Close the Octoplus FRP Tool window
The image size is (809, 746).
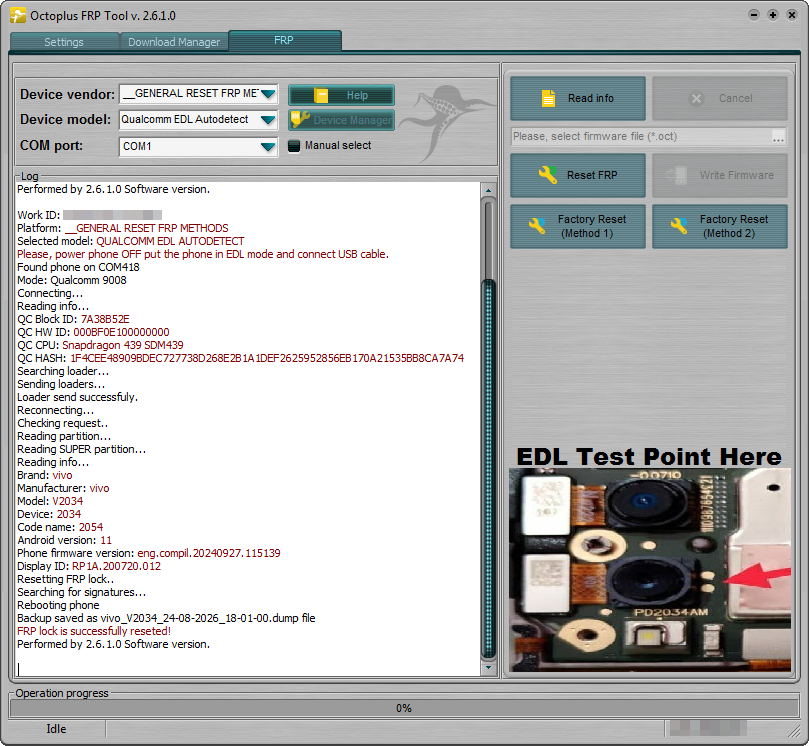792,15
